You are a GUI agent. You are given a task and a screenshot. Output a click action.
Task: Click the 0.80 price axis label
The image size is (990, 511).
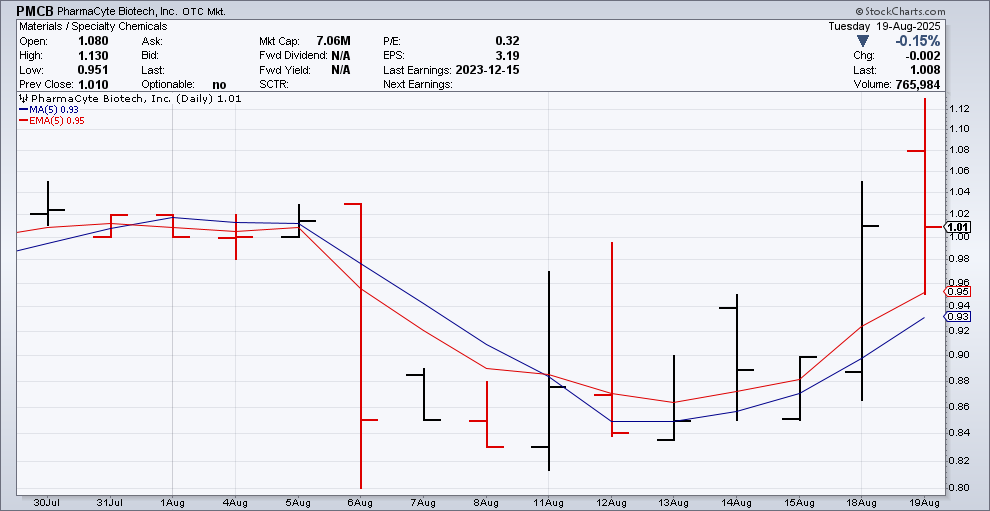[958, 488]
